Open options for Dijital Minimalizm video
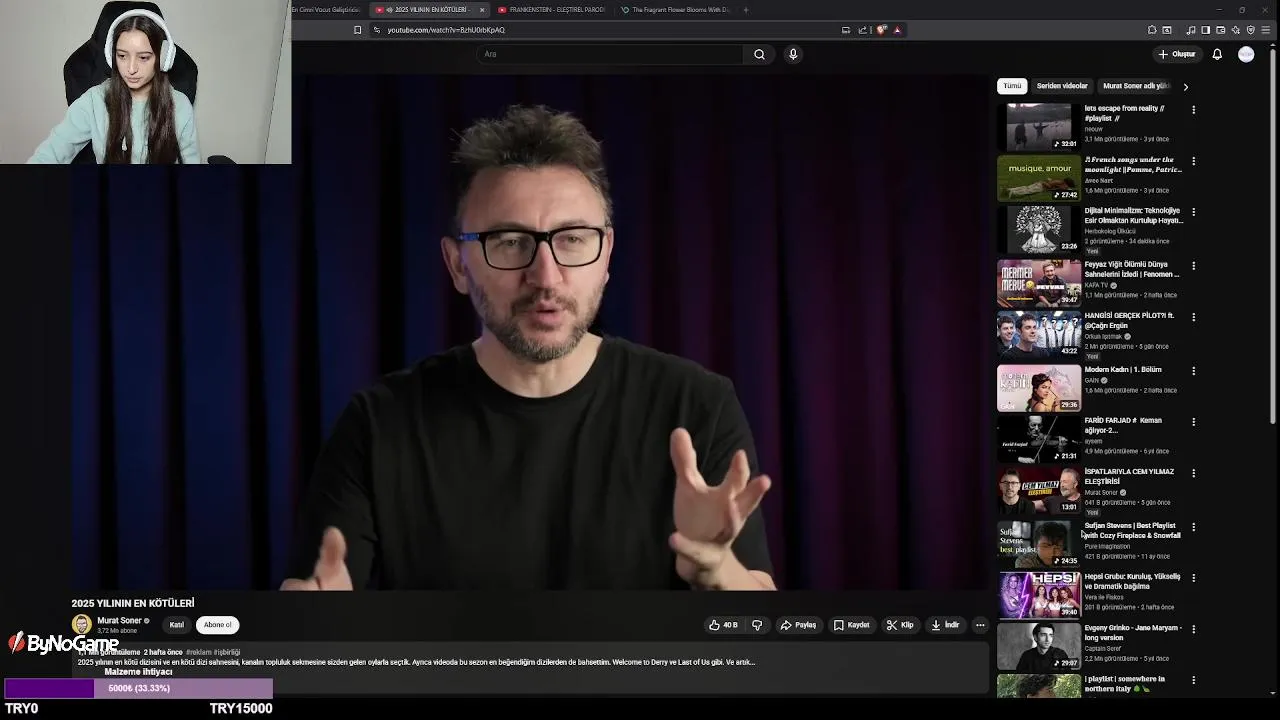 pos(1193,212)
